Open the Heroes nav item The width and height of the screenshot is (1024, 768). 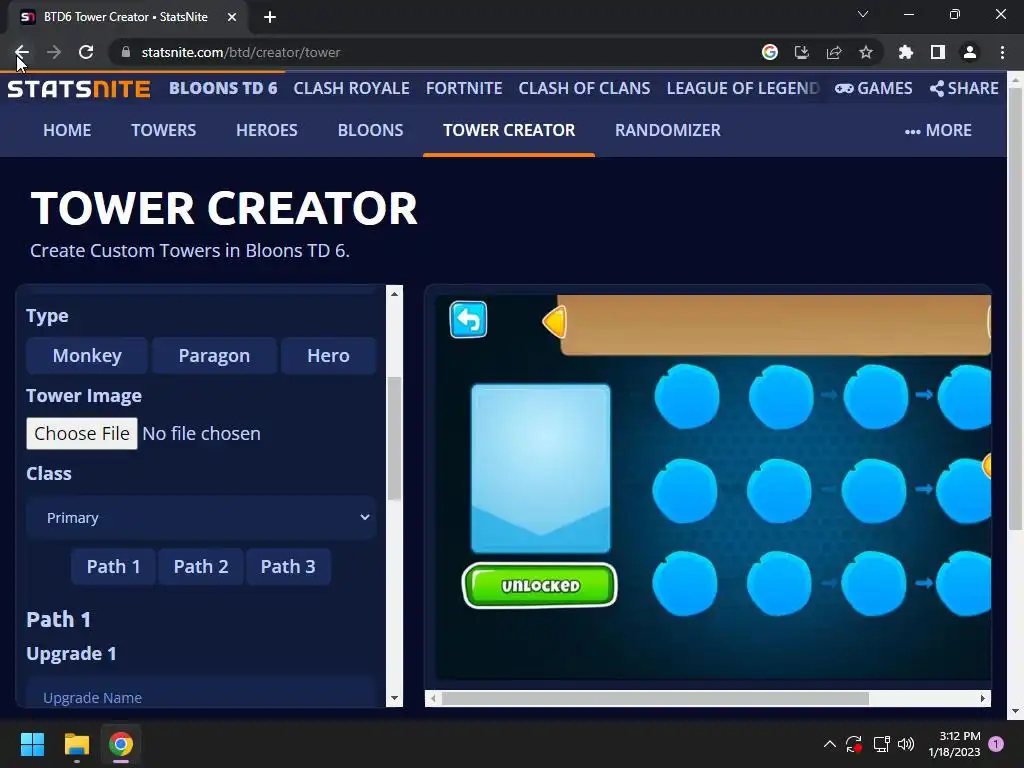[x=266, y=130]
